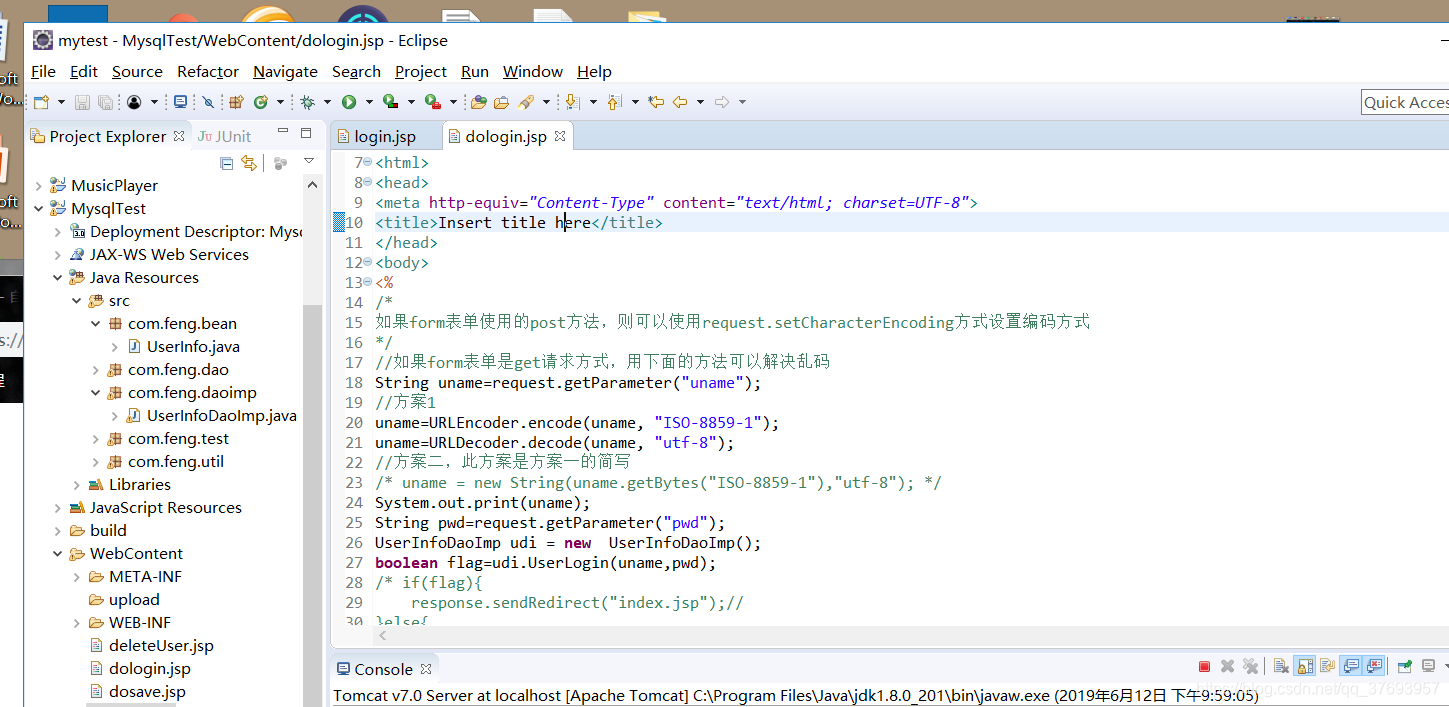Screen dimensions: 1449x707
Task: Click the Quick Access search field
Action: point(1405,102)
